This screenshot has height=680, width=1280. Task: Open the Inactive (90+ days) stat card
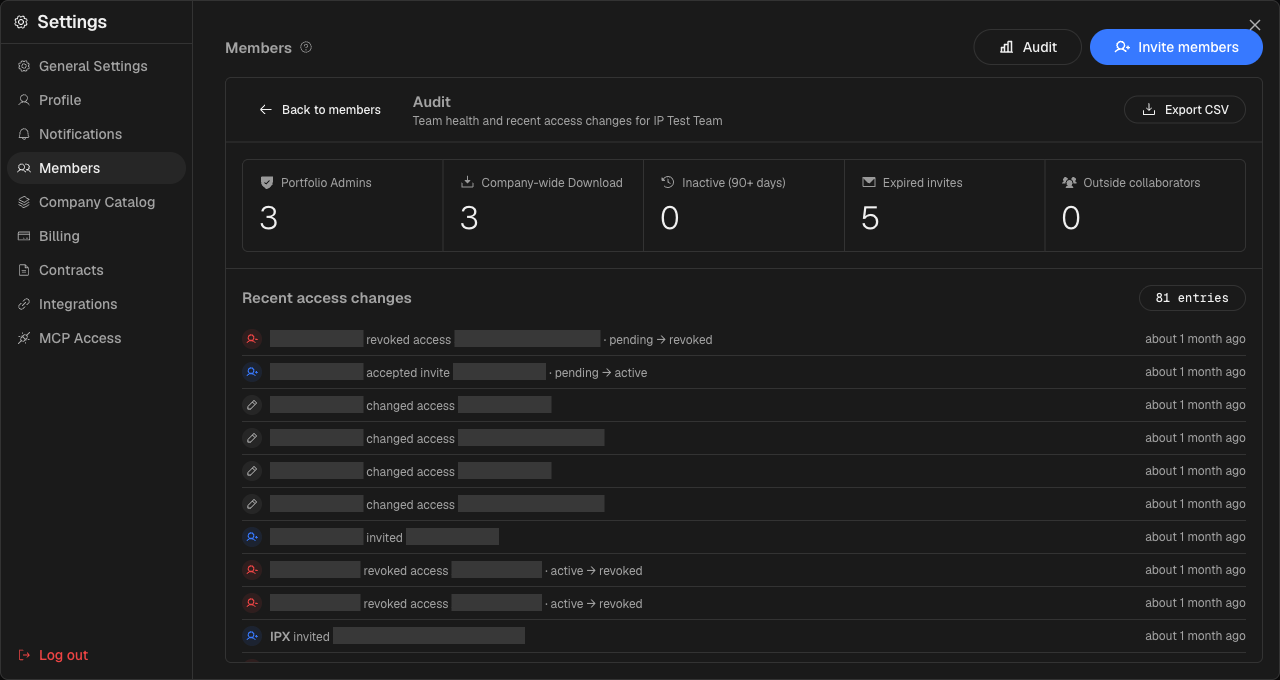coord(744,205)
